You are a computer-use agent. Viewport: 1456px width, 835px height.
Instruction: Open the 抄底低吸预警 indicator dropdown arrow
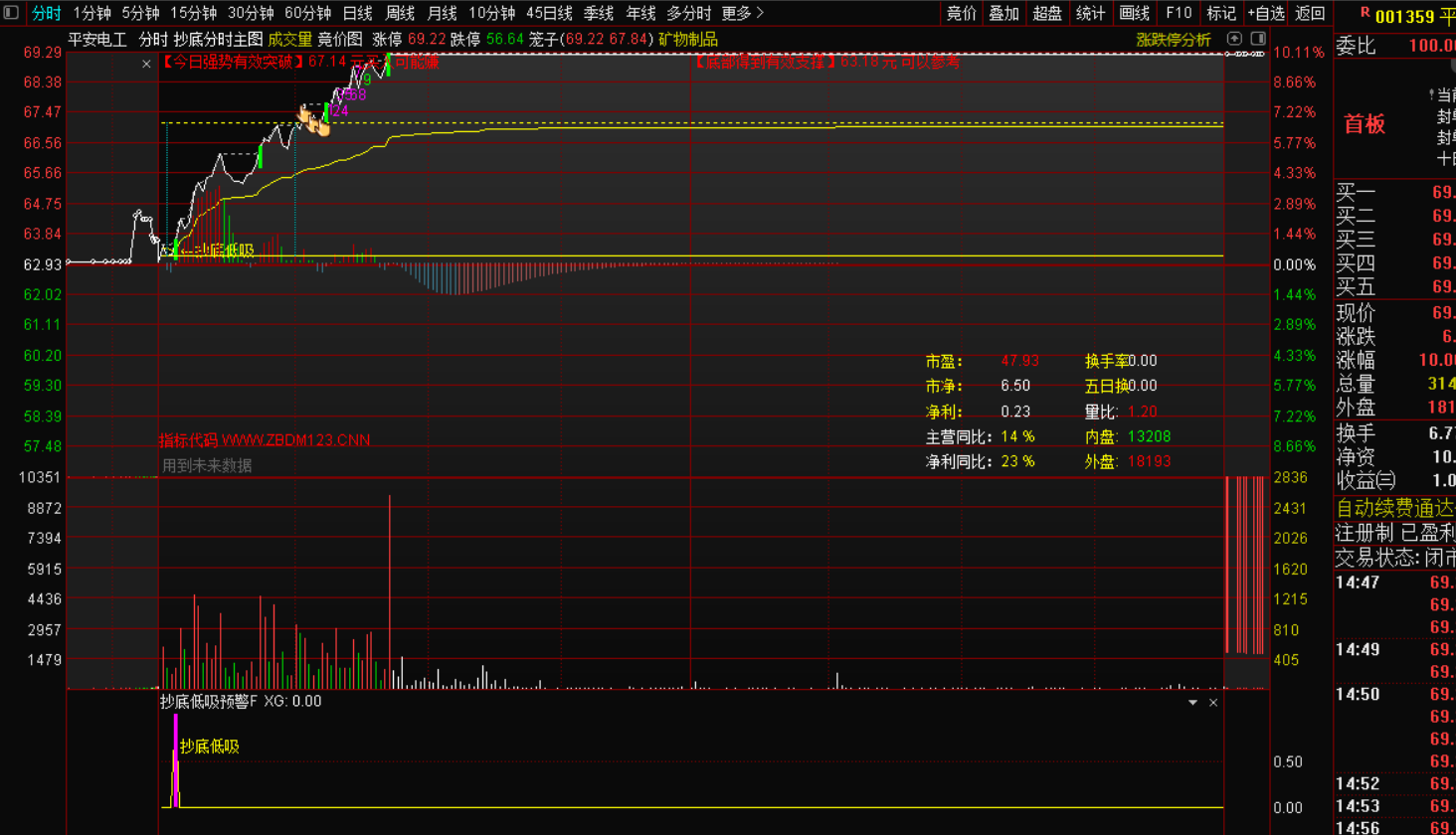coord(1192,703)
